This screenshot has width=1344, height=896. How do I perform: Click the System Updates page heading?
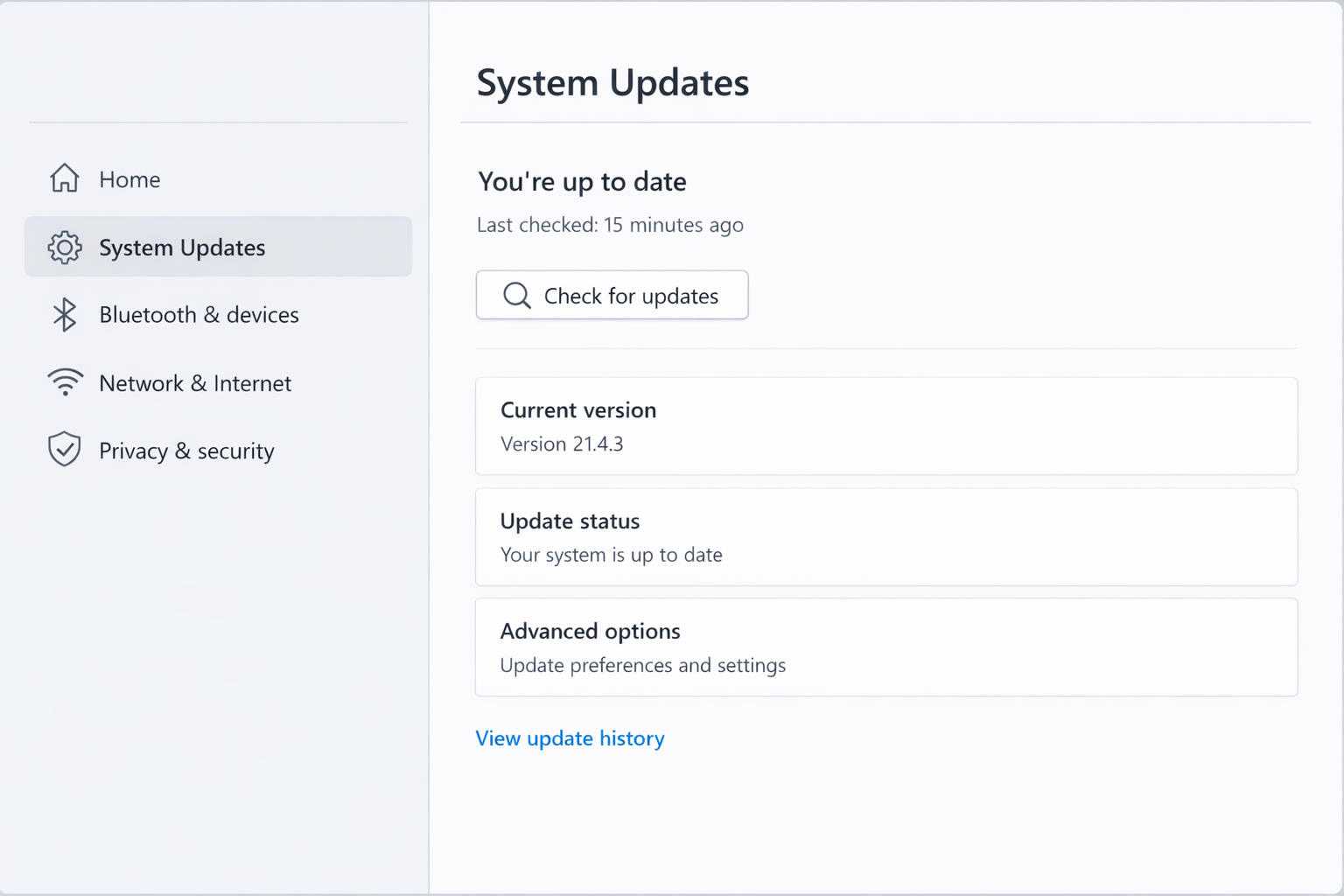(612, 83)
